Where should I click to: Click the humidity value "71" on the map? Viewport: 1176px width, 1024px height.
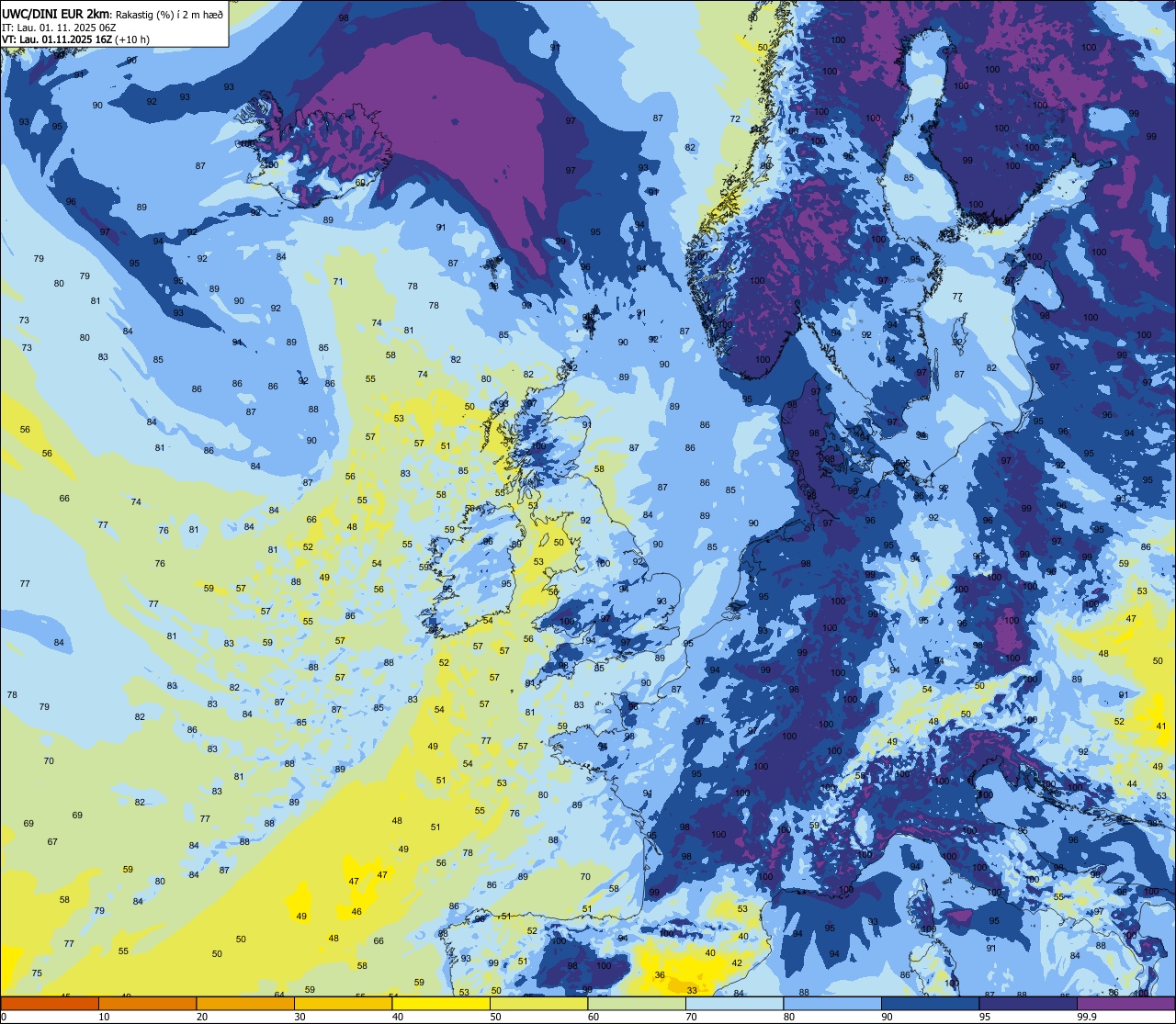pos(338,281)
